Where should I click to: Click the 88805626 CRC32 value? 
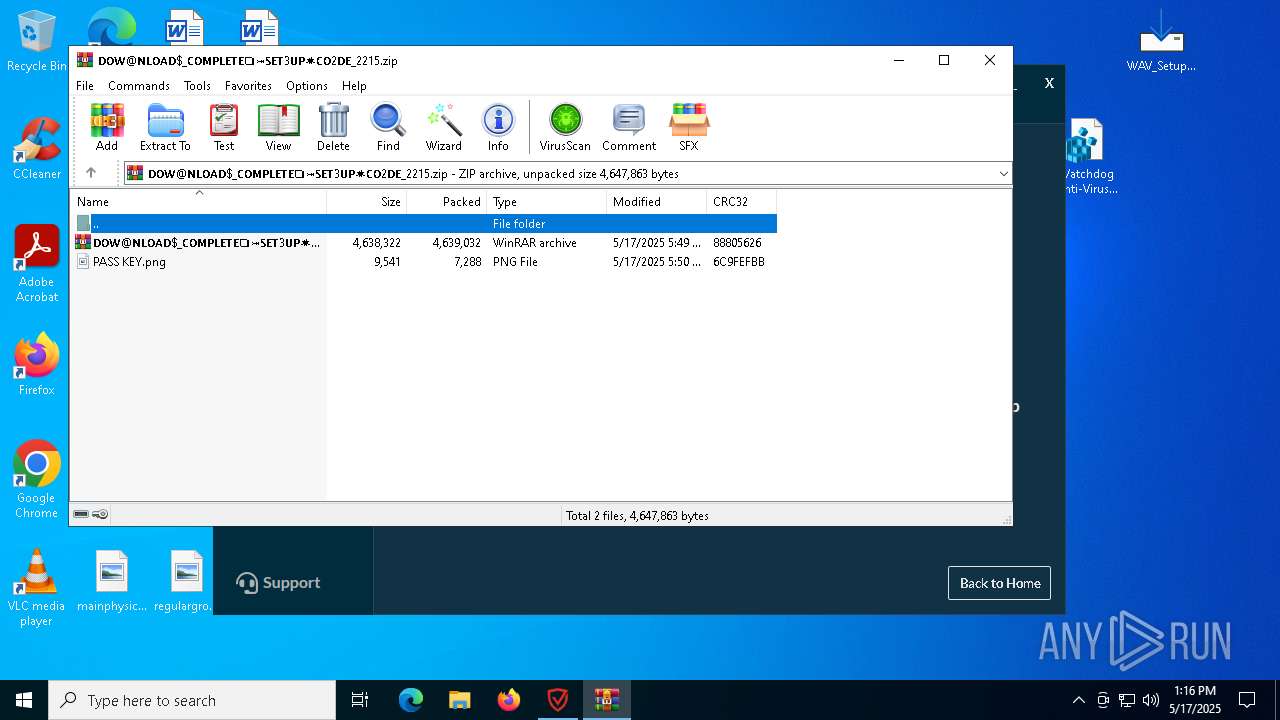(x=737, y=243)
